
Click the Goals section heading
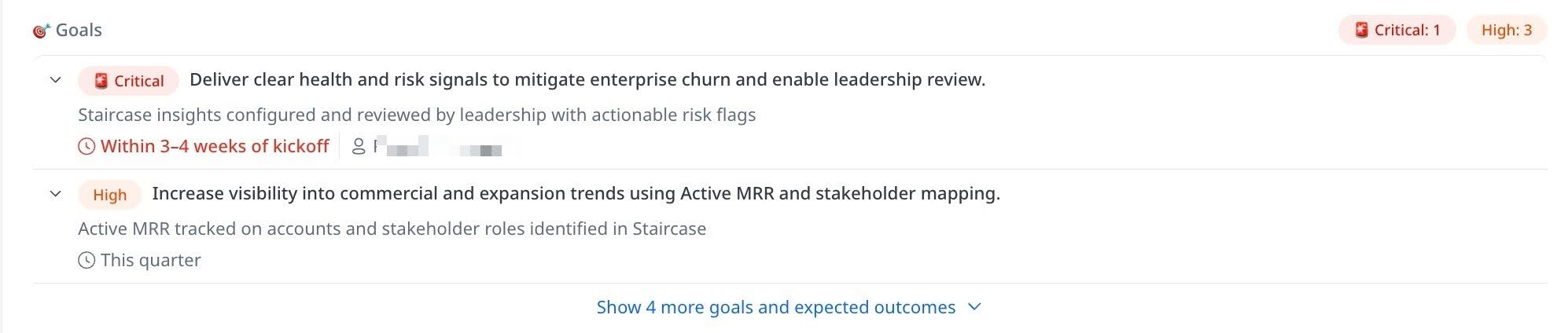tap(79, 30)
